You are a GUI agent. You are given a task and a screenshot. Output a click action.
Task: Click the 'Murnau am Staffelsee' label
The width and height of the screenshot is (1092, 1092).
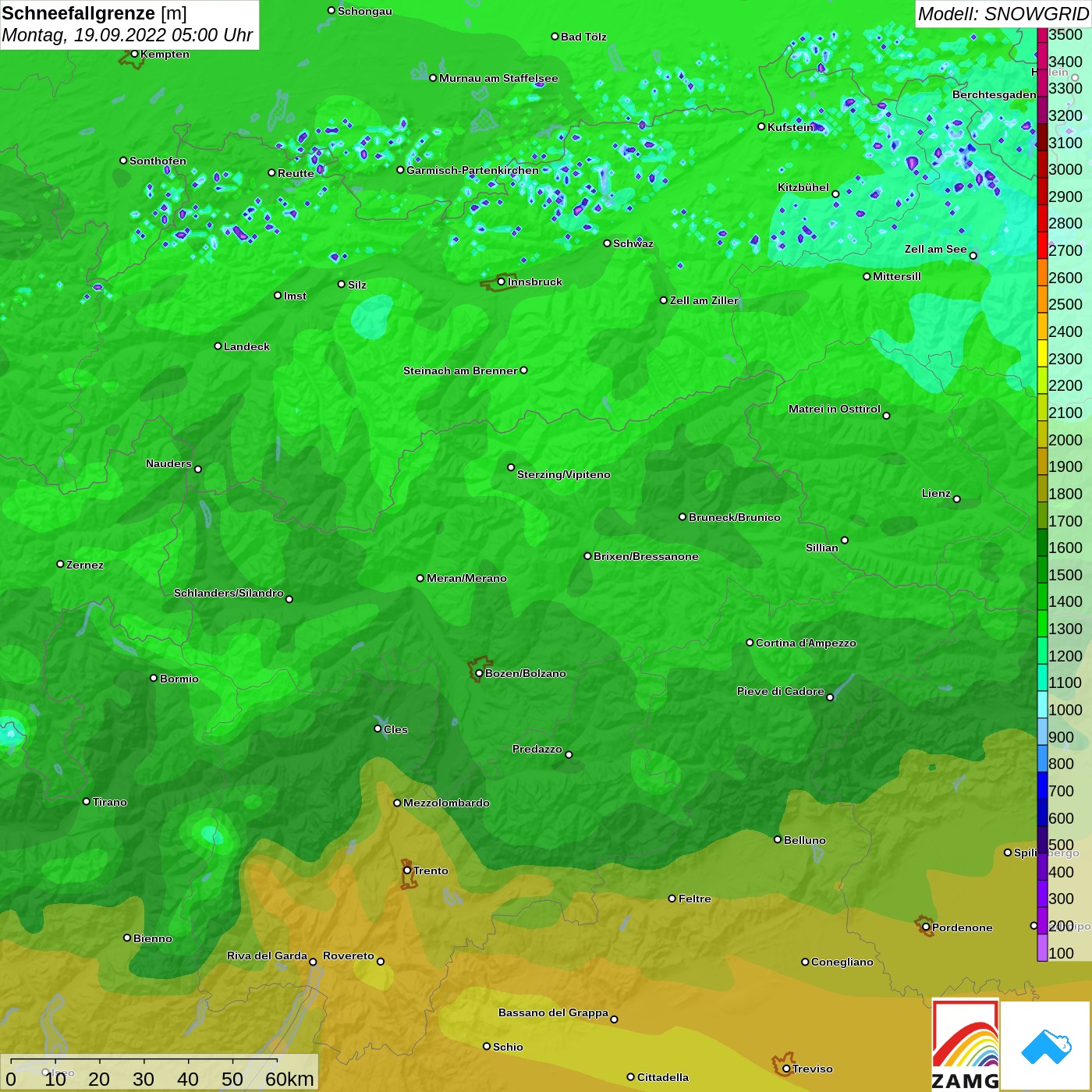[x=498, y=78]
